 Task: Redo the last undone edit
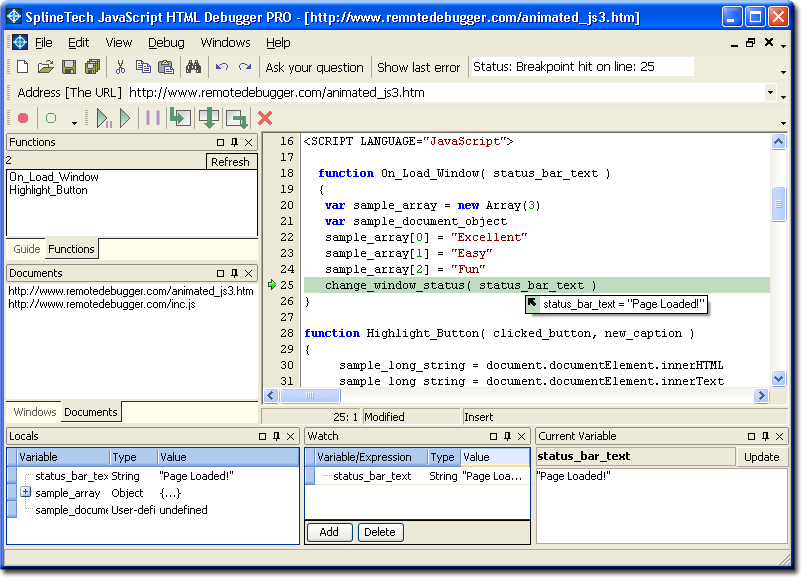pyautogui.click(x=245, y=67)
